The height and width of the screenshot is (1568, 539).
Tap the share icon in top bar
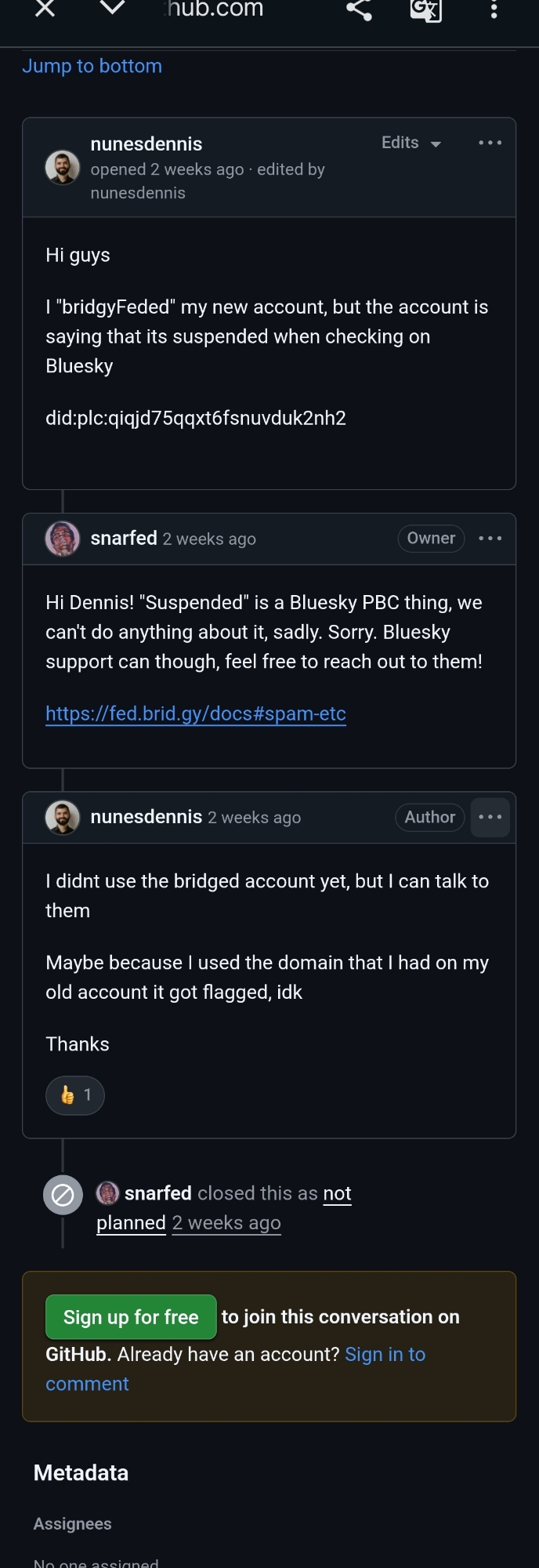359,9
